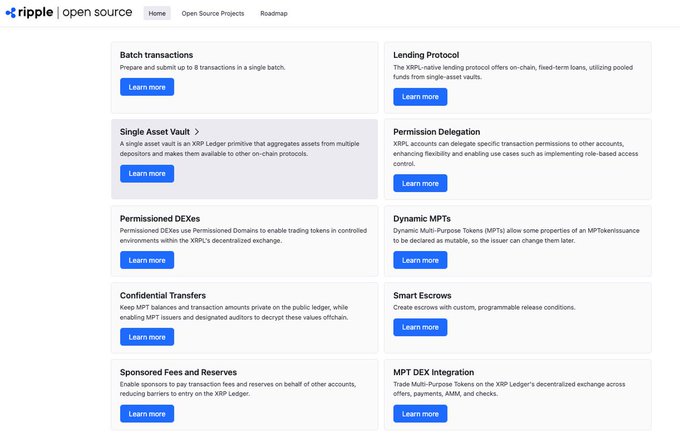Click the chevron next to Single Asset Vault

coord(197,132)
